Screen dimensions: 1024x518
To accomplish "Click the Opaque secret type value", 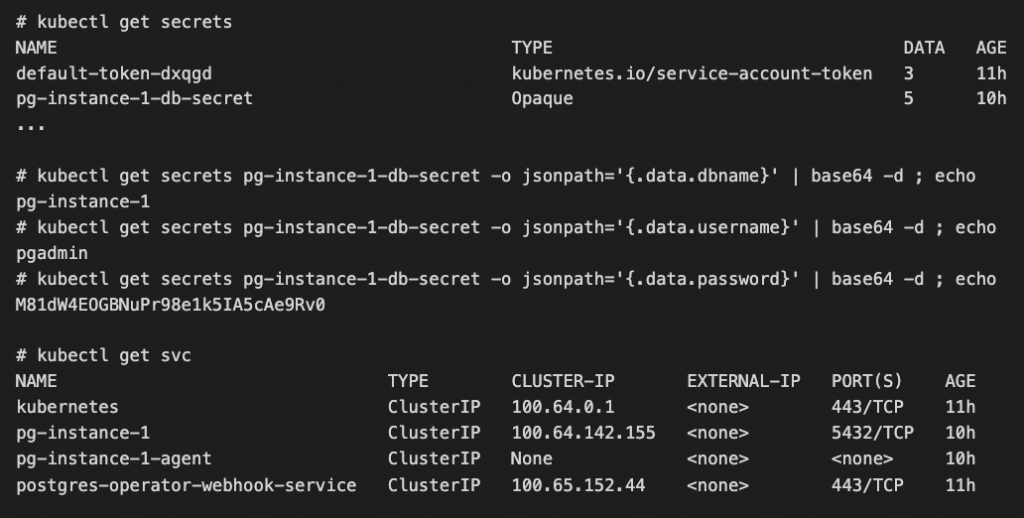I will pyautogui.click(x=543, y=99).
